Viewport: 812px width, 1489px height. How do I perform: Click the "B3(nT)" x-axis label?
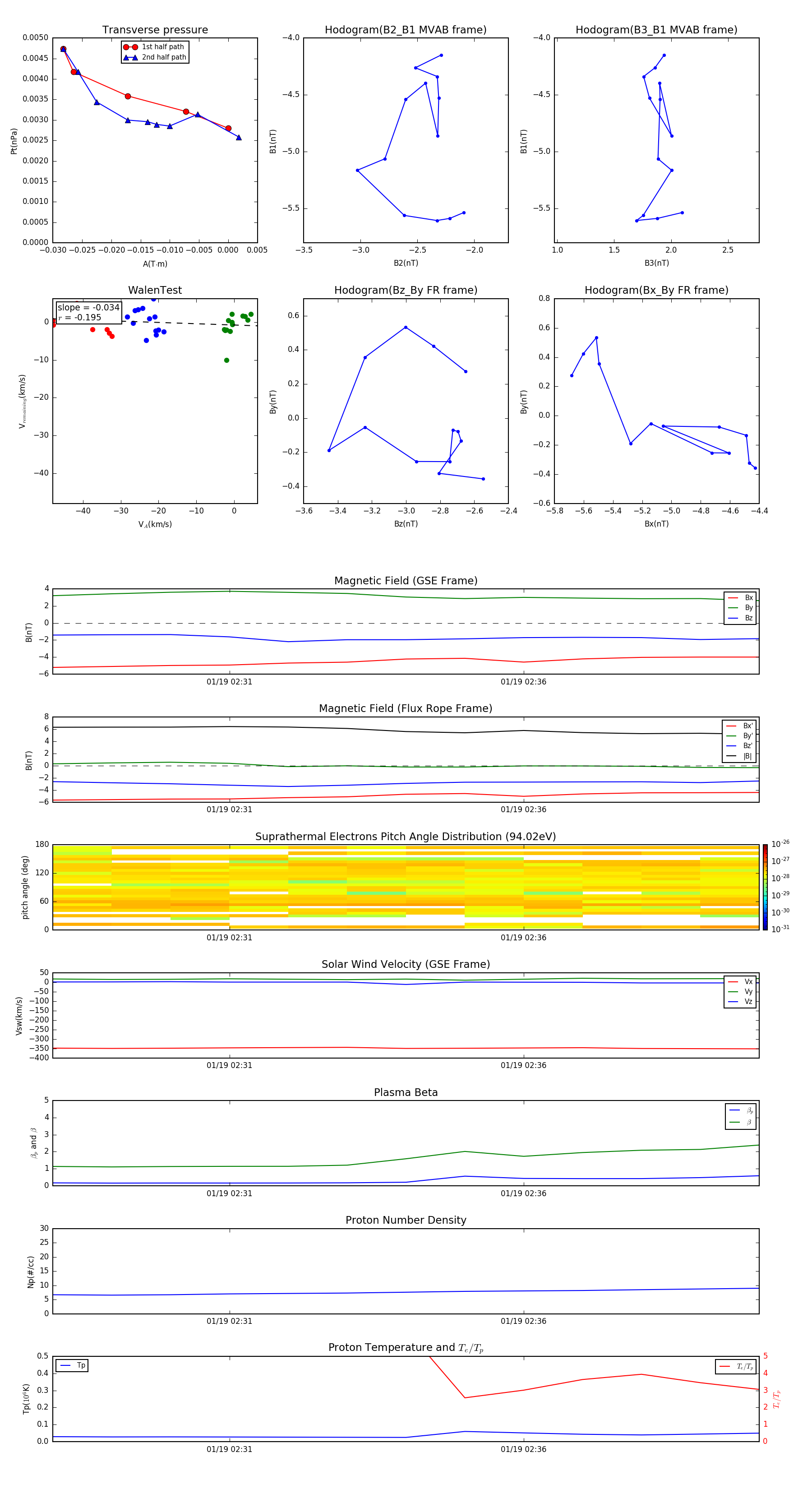[x=656, y=263]
